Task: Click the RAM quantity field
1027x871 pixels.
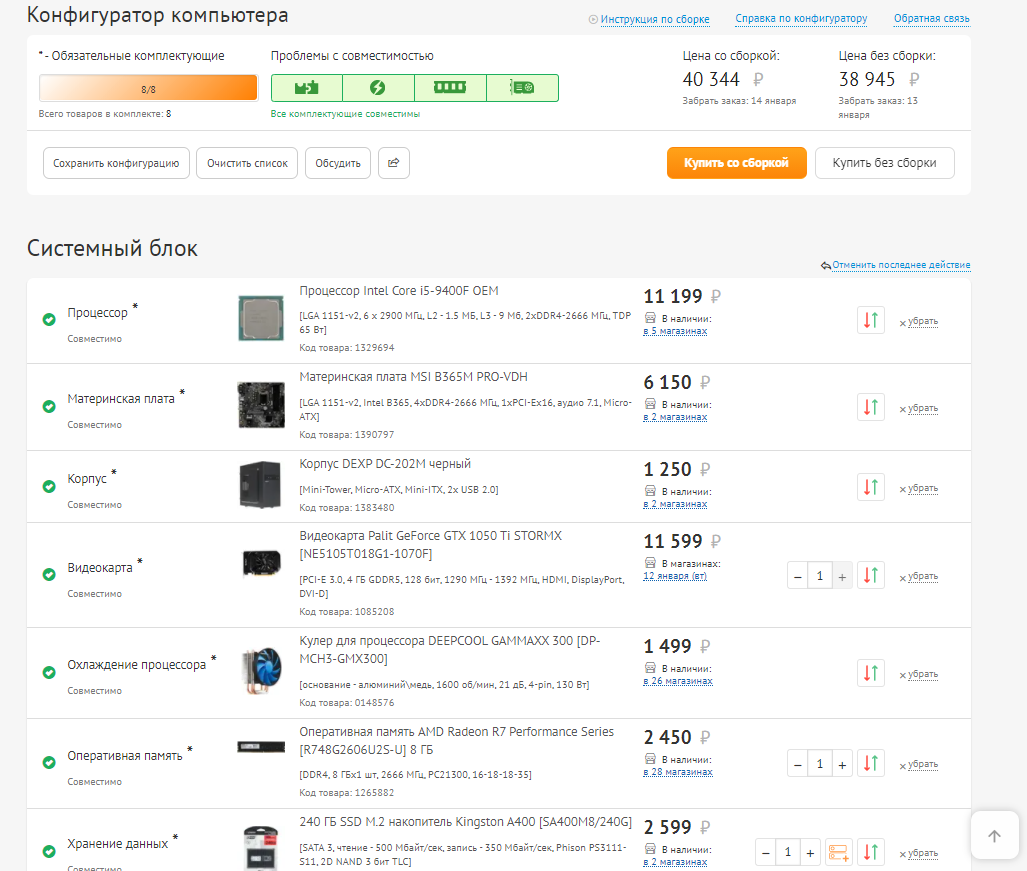Action: pos(819,764)
